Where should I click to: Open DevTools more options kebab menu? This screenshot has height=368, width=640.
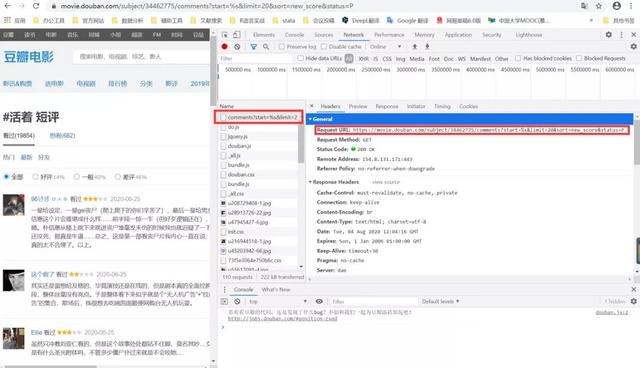click(622, 35)
